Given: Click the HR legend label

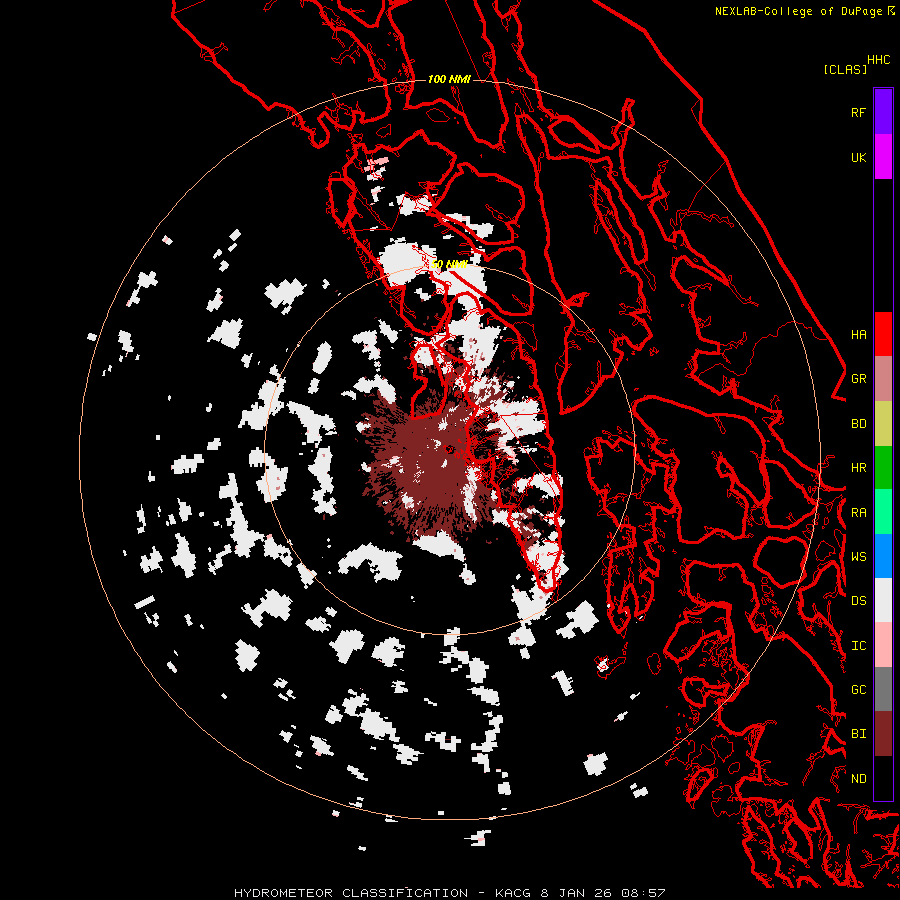Looking at the screenshot, I should 858,468.
